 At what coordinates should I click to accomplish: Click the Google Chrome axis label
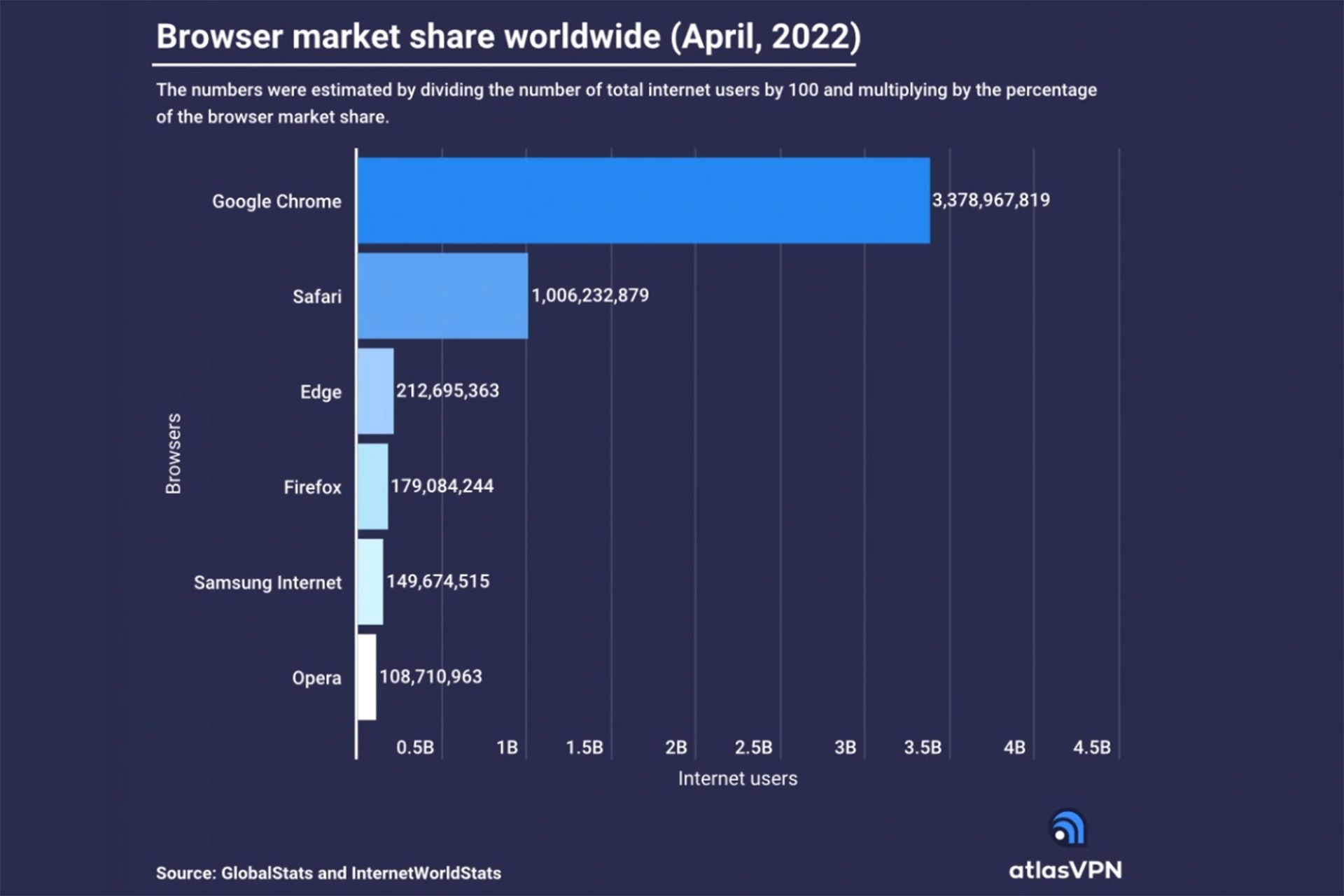277,202
